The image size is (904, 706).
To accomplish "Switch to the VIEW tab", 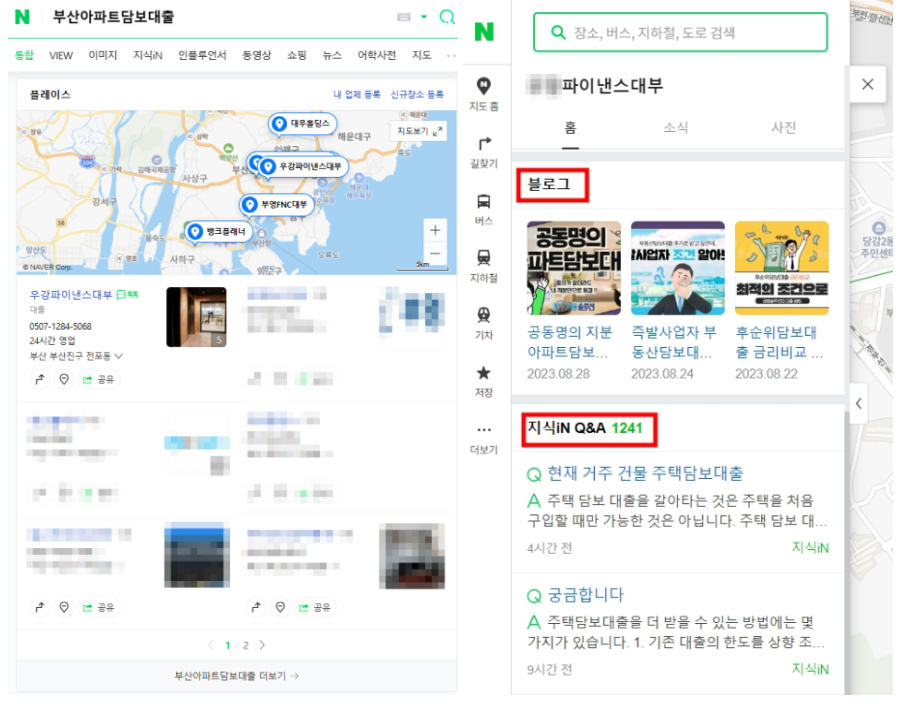I will click(x=61, y=55).
